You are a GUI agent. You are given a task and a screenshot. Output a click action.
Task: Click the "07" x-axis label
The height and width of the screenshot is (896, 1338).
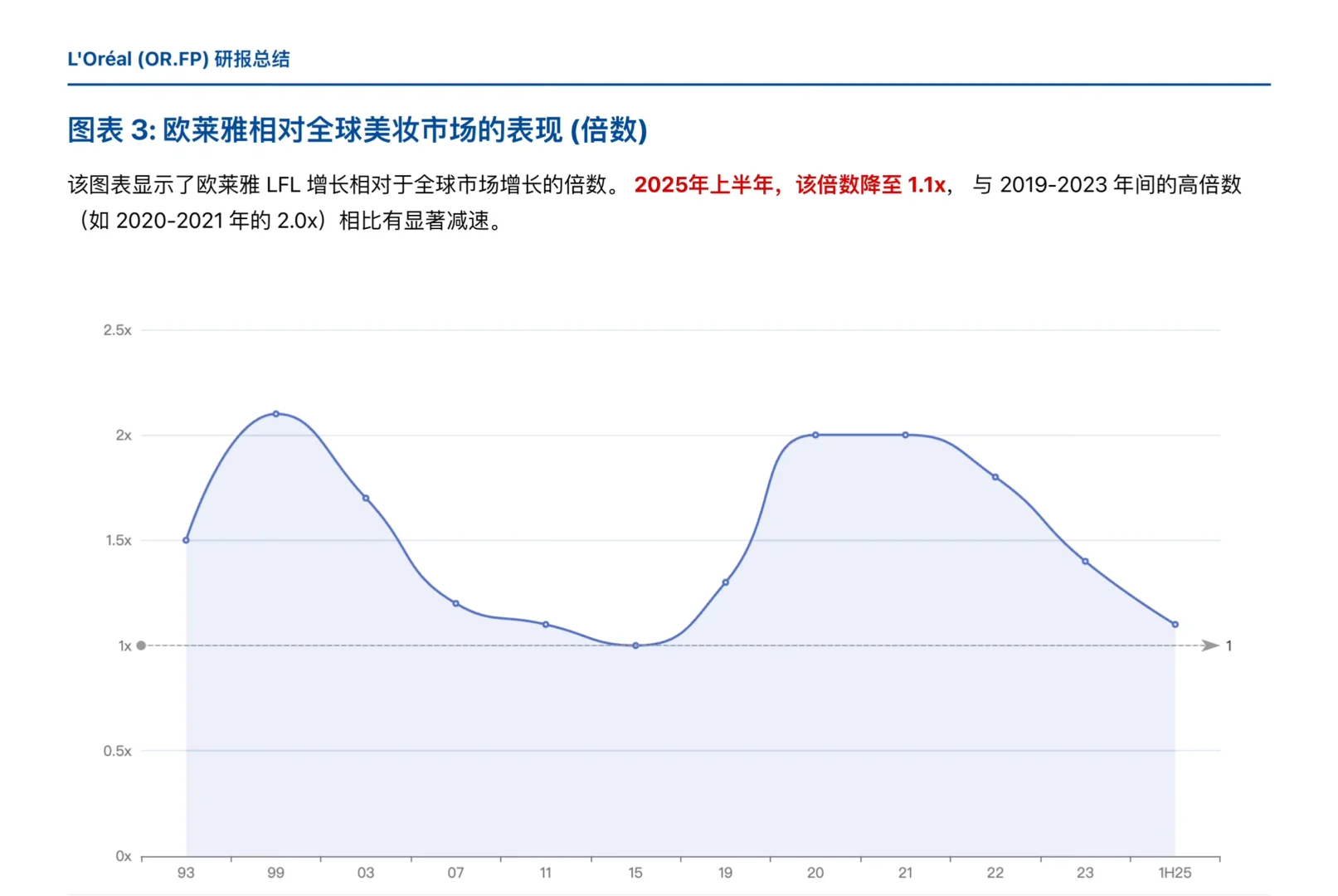tap(455, 873)
